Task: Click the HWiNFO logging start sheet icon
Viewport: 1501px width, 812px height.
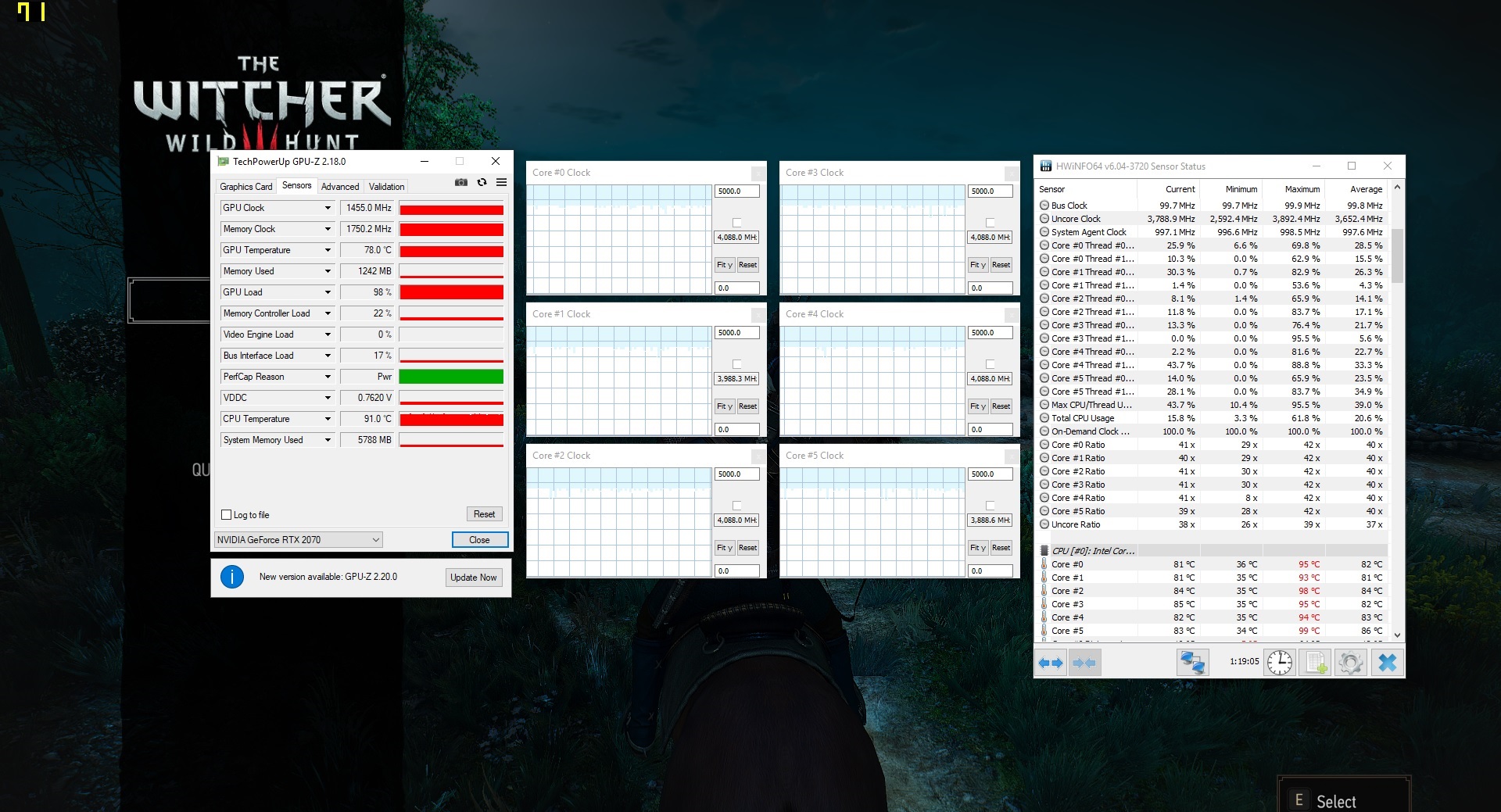Action: tap(1316, 663)
